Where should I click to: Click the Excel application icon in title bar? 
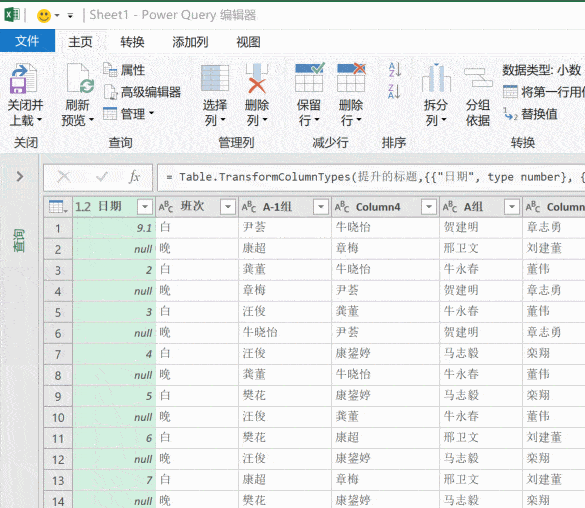[12, 15]
